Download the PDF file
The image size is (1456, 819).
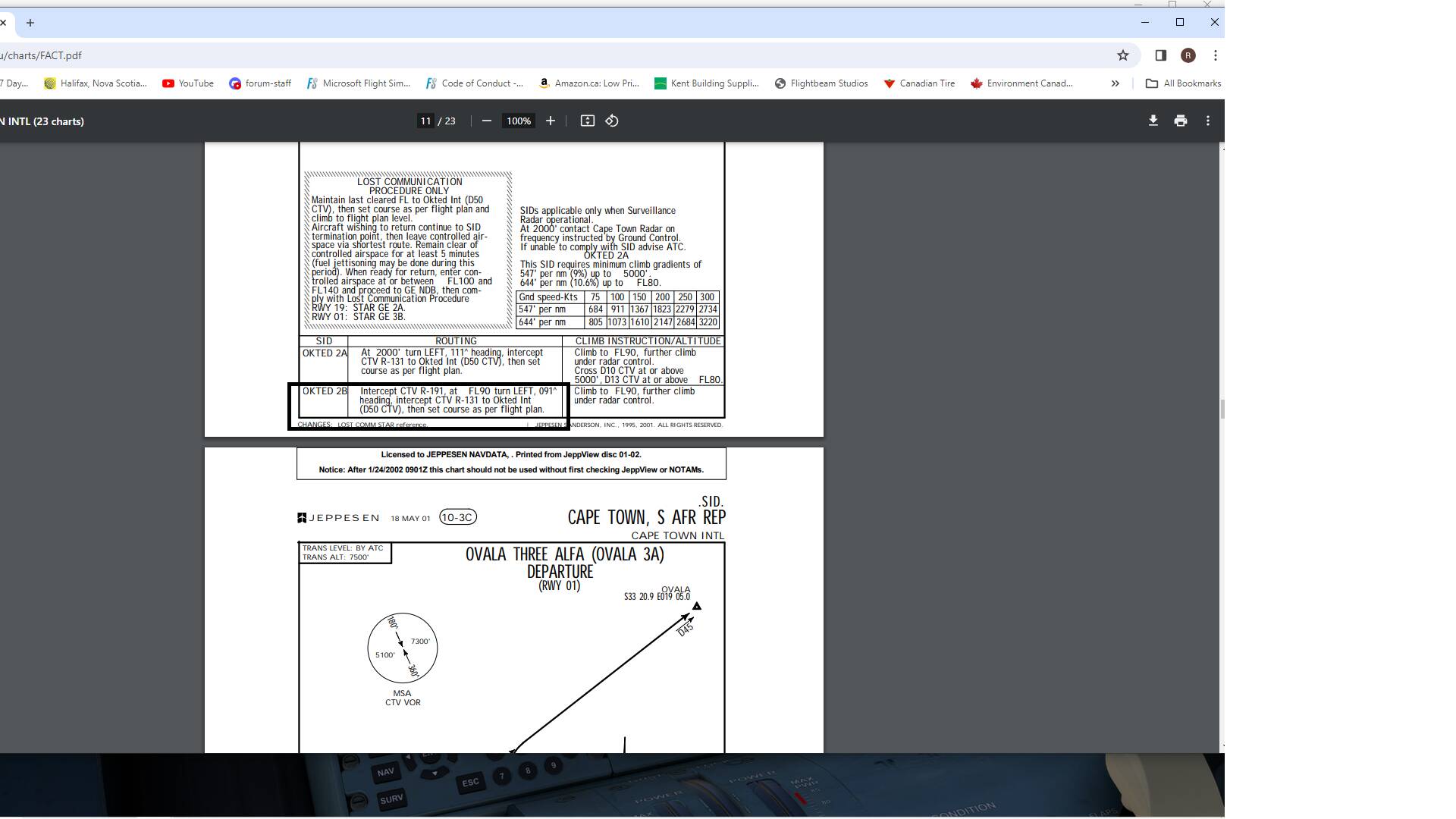point(1153,121)
